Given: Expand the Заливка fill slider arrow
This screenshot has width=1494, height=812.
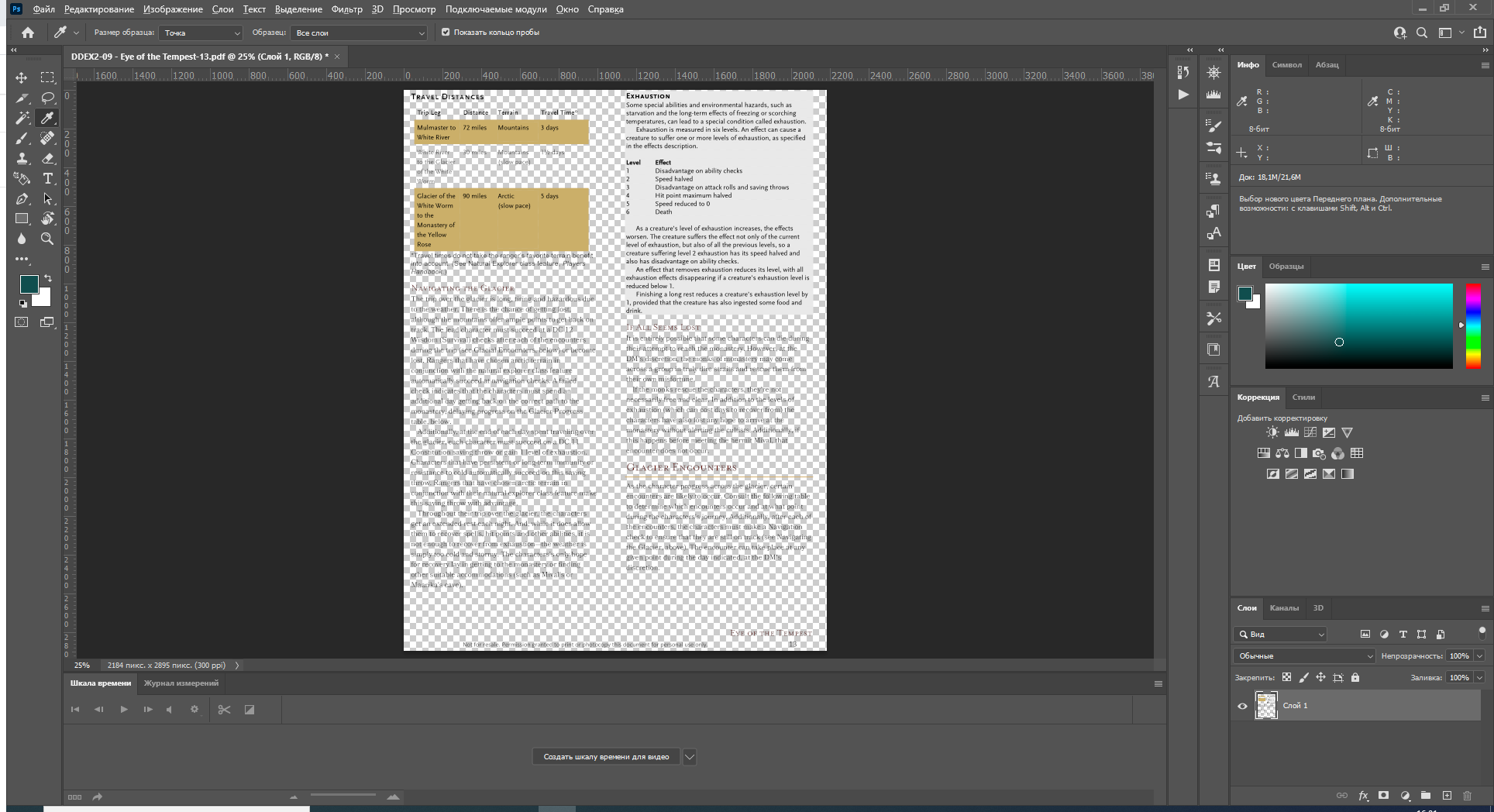Looking at the screenshot, I should [x=1479, y=677].
